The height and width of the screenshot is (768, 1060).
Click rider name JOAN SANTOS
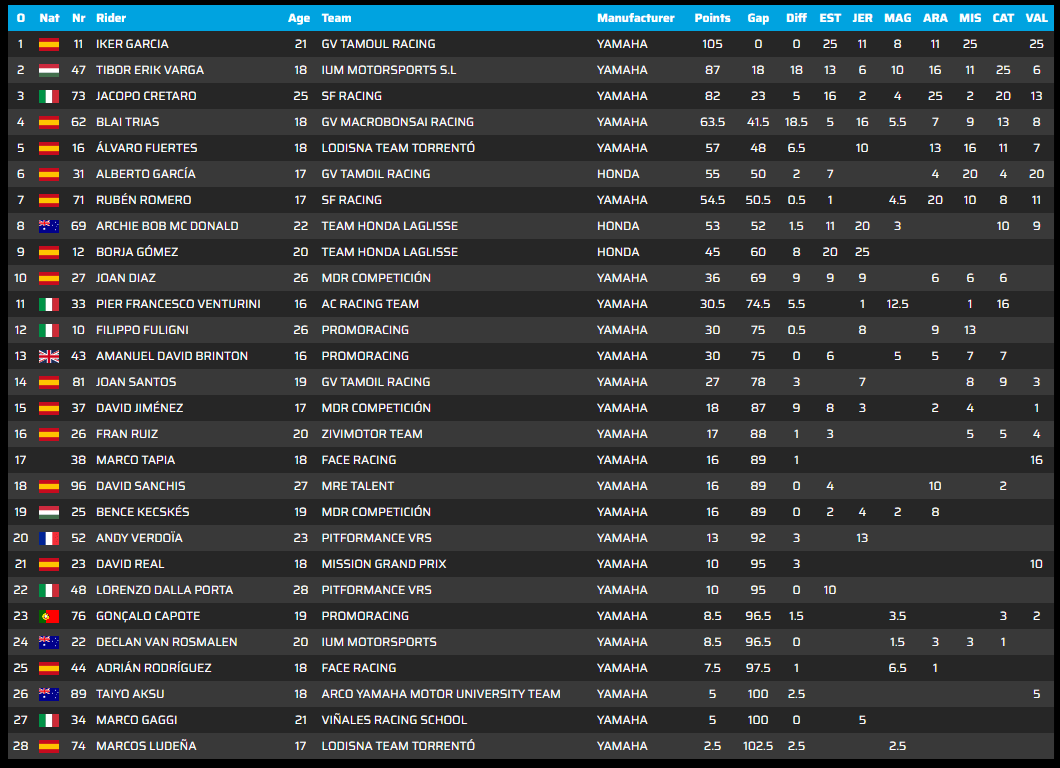[136, 383]
